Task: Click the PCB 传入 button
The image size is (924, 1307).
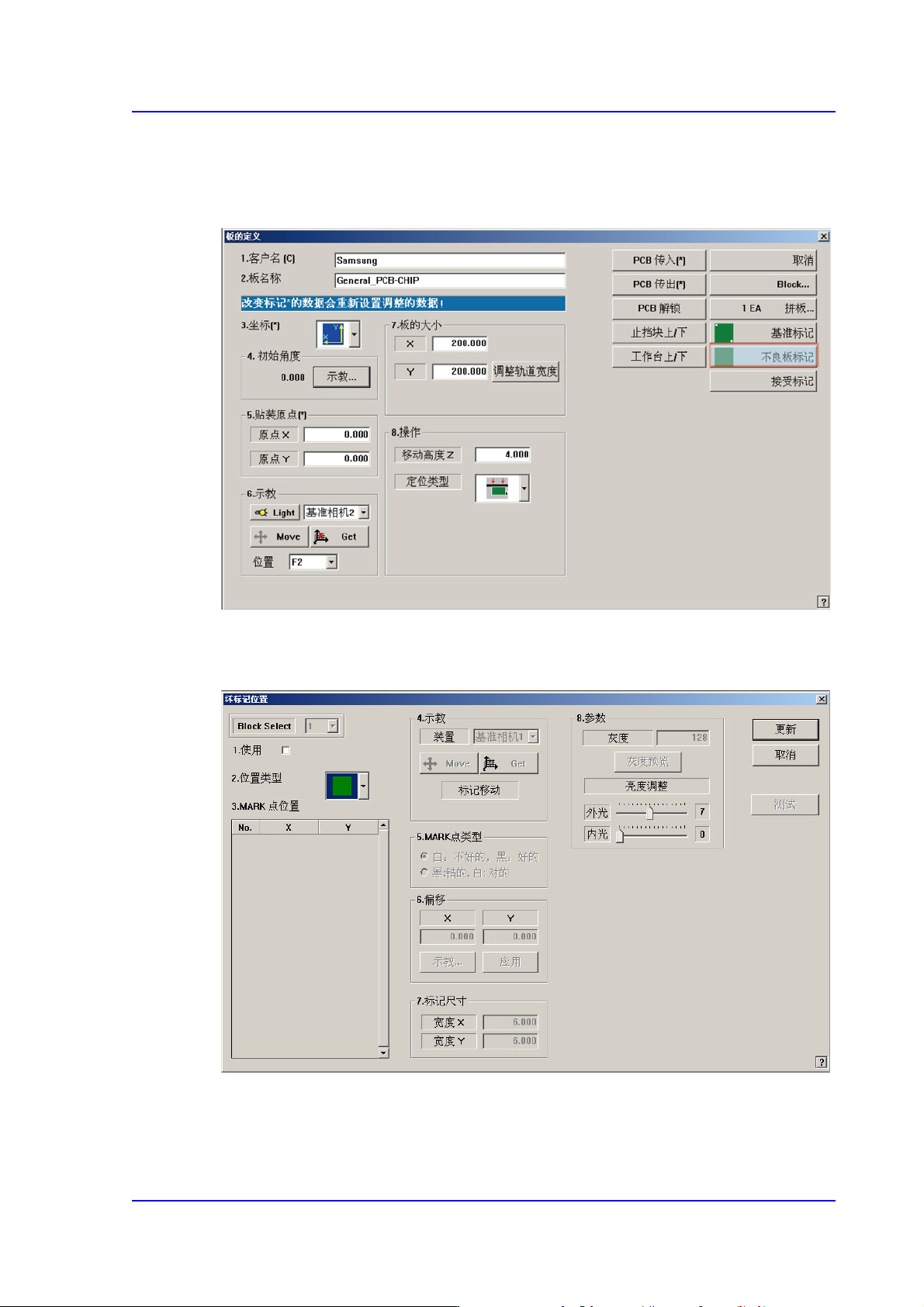Action: point(659,261)
